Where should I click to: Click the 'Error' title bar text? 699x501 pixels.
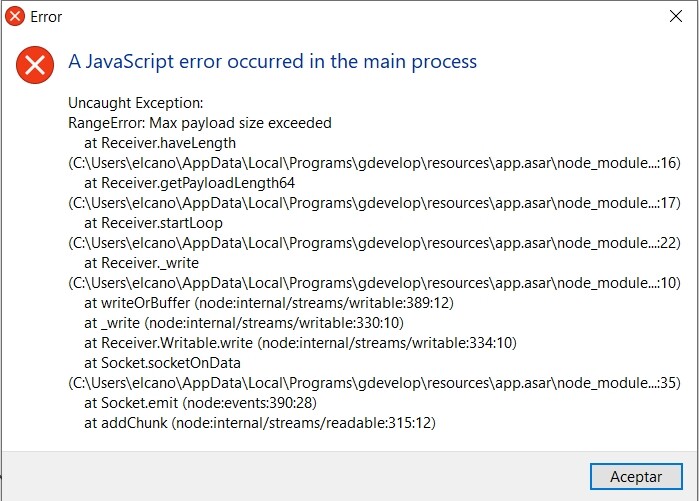point(46,17)
